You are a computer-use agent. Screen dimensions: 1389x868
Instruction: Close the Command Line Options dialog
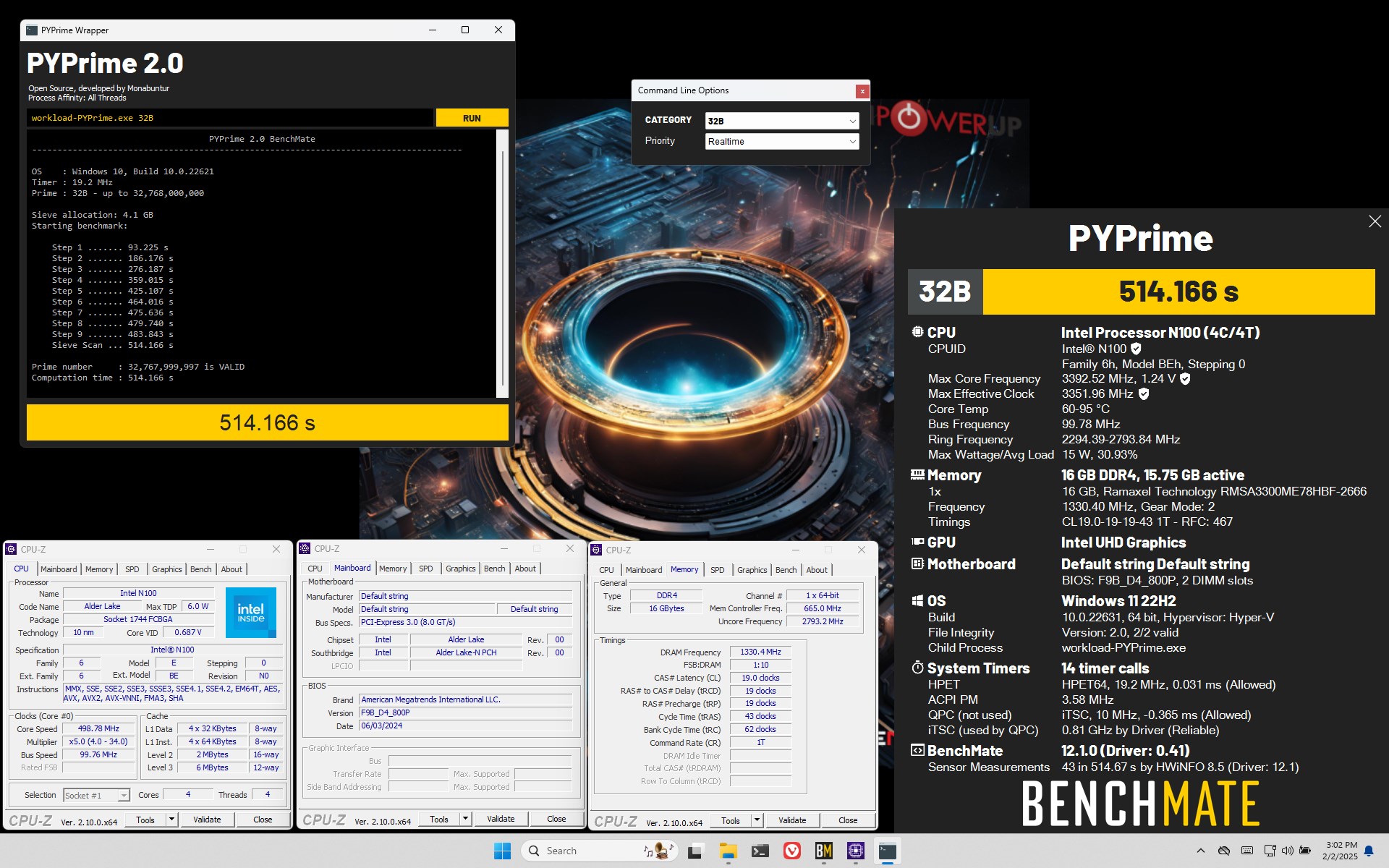coord(862,91)
